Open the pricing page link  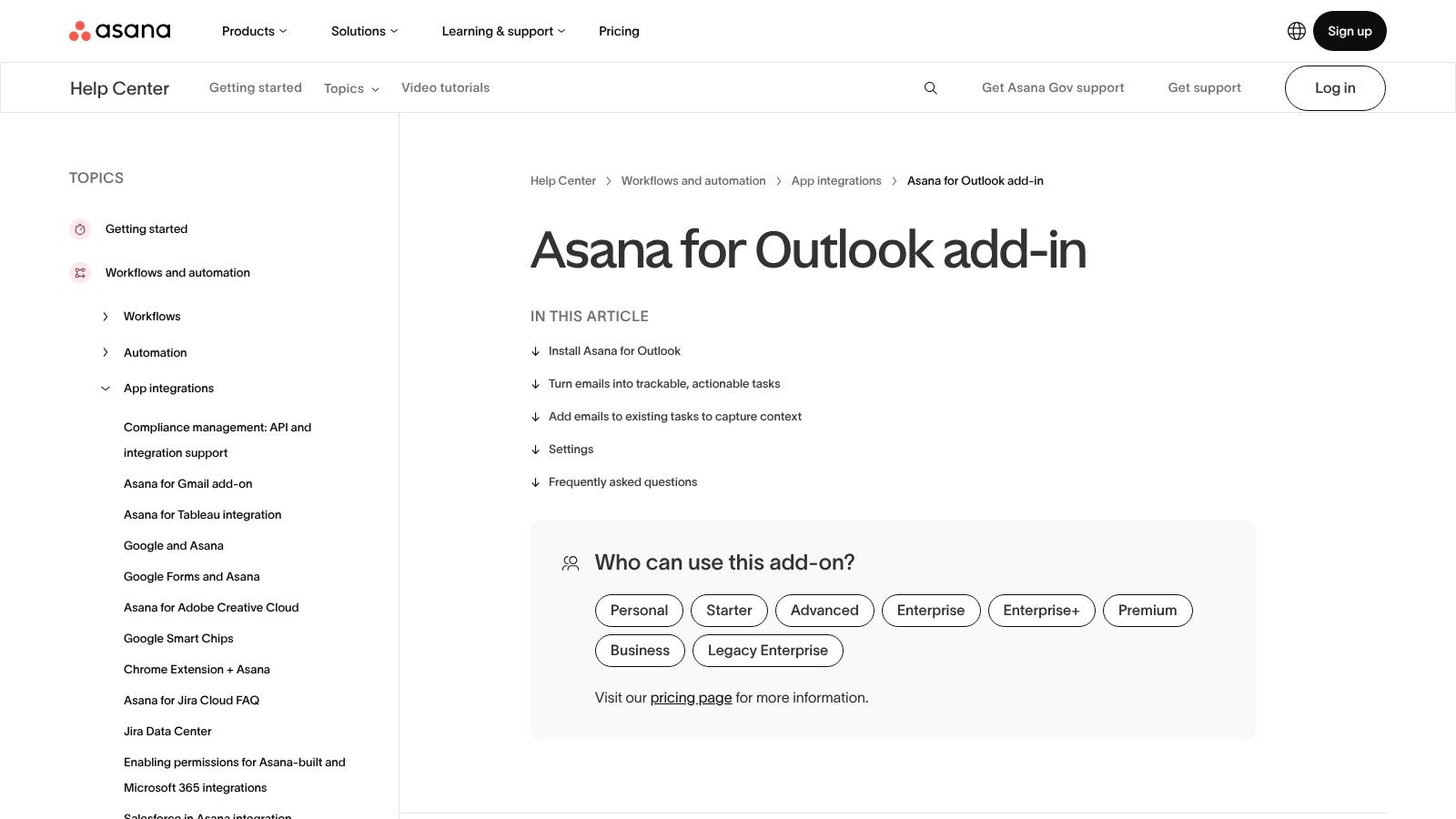(x=691, y=698)
